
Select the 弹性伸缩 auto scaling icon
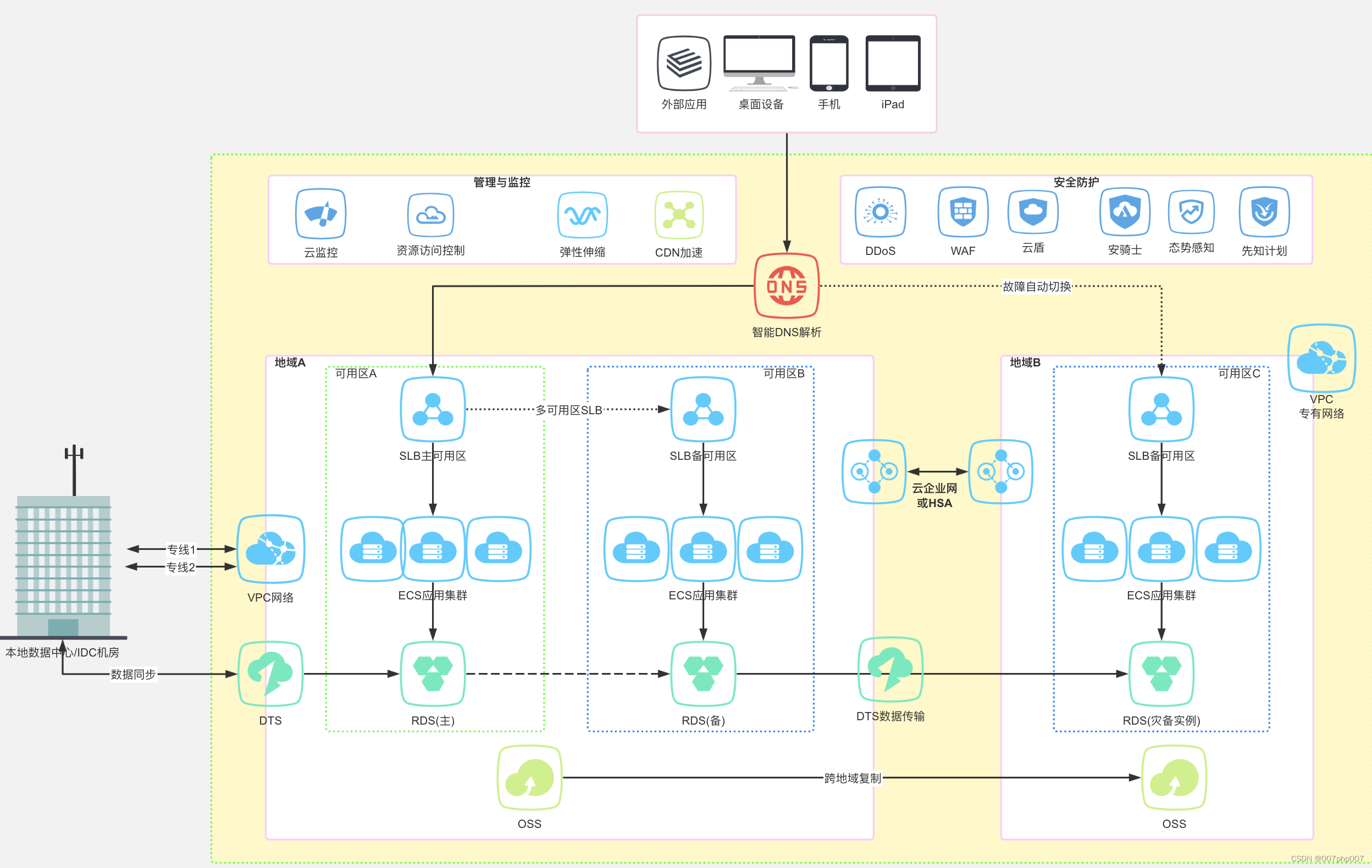pos(582,215)
